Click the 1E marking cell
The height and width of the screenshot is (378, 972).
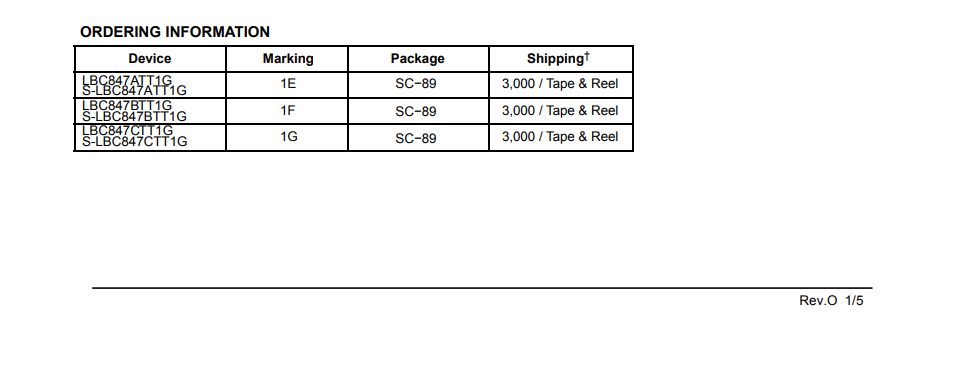(x=288, y=84)
